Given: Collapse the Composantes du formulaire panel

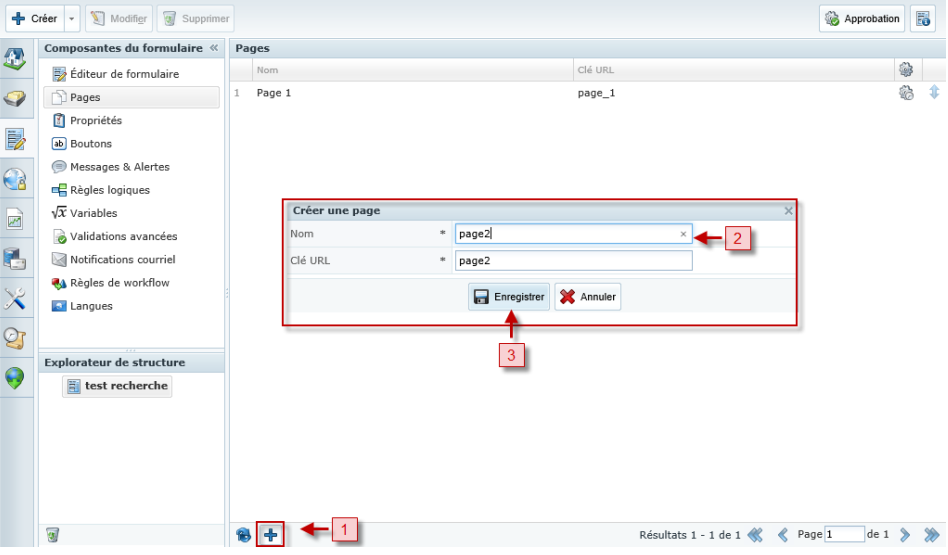Looking at the screenshot, I should click(x=213, y=48).
